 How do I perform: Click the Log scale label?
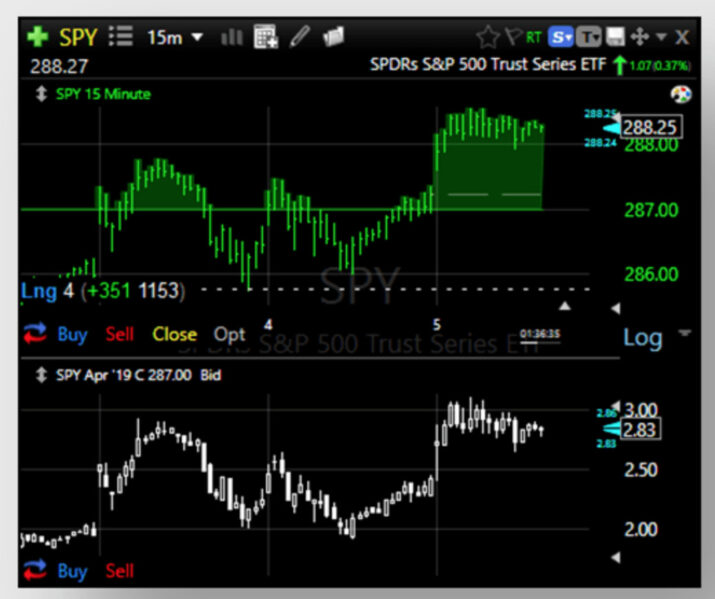[x=642, y=338]
